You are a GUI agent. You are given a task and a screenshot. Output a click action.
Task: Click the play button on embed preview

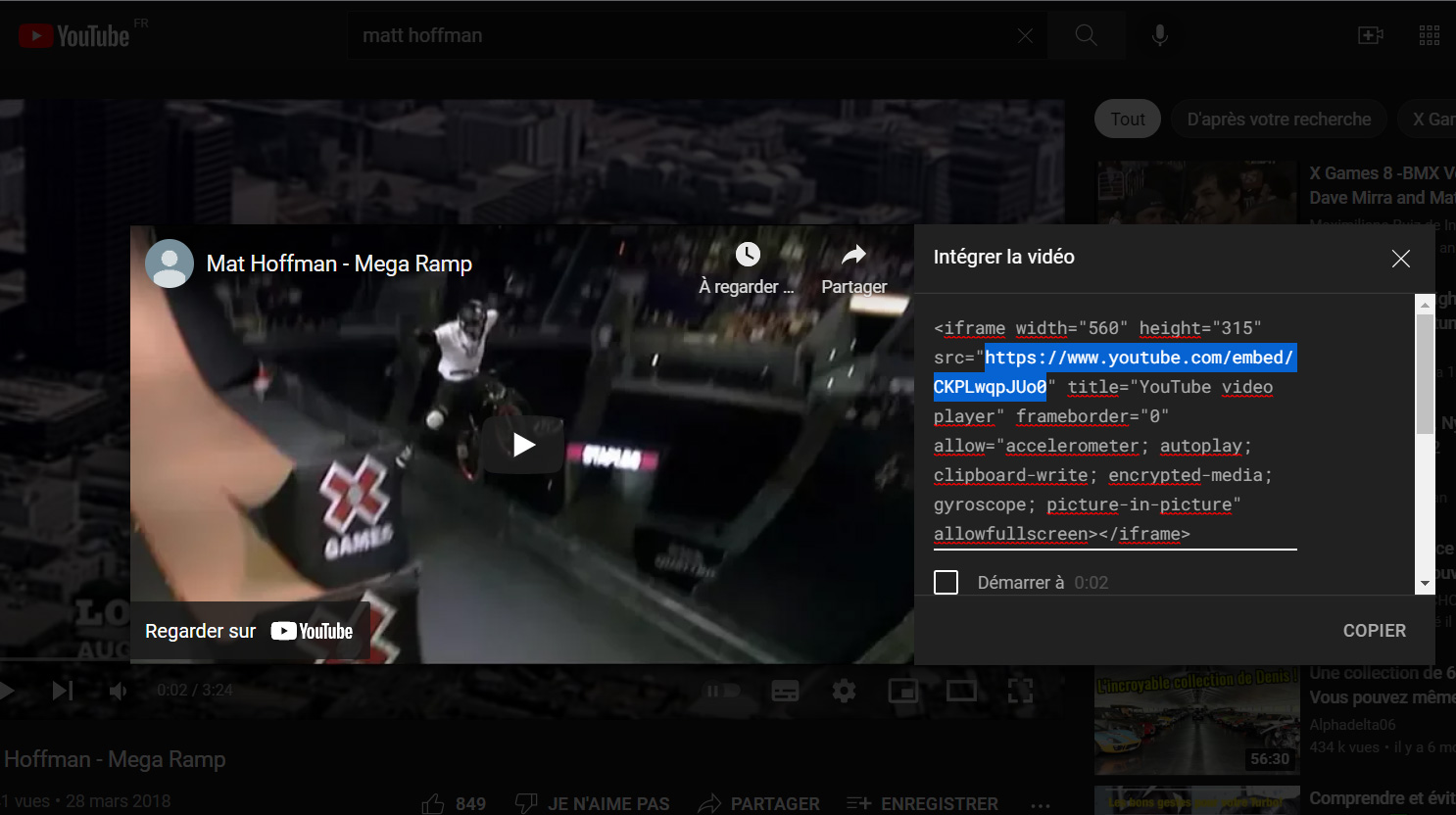click(522, 446)
